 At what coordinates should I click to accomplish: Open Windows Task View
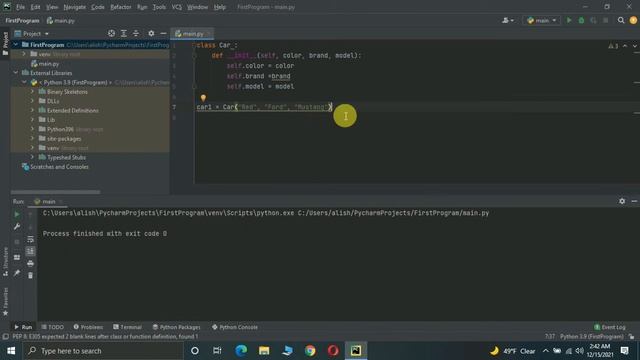point(217,351)
